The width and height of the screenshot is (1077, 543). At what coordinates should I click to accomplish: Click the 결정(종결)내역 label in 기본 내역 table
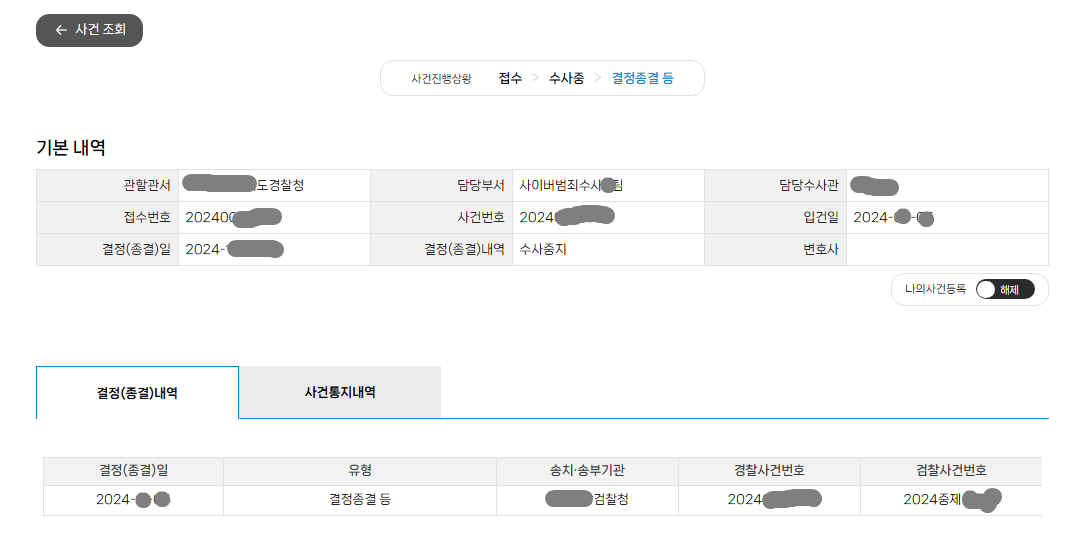(464, 249)
